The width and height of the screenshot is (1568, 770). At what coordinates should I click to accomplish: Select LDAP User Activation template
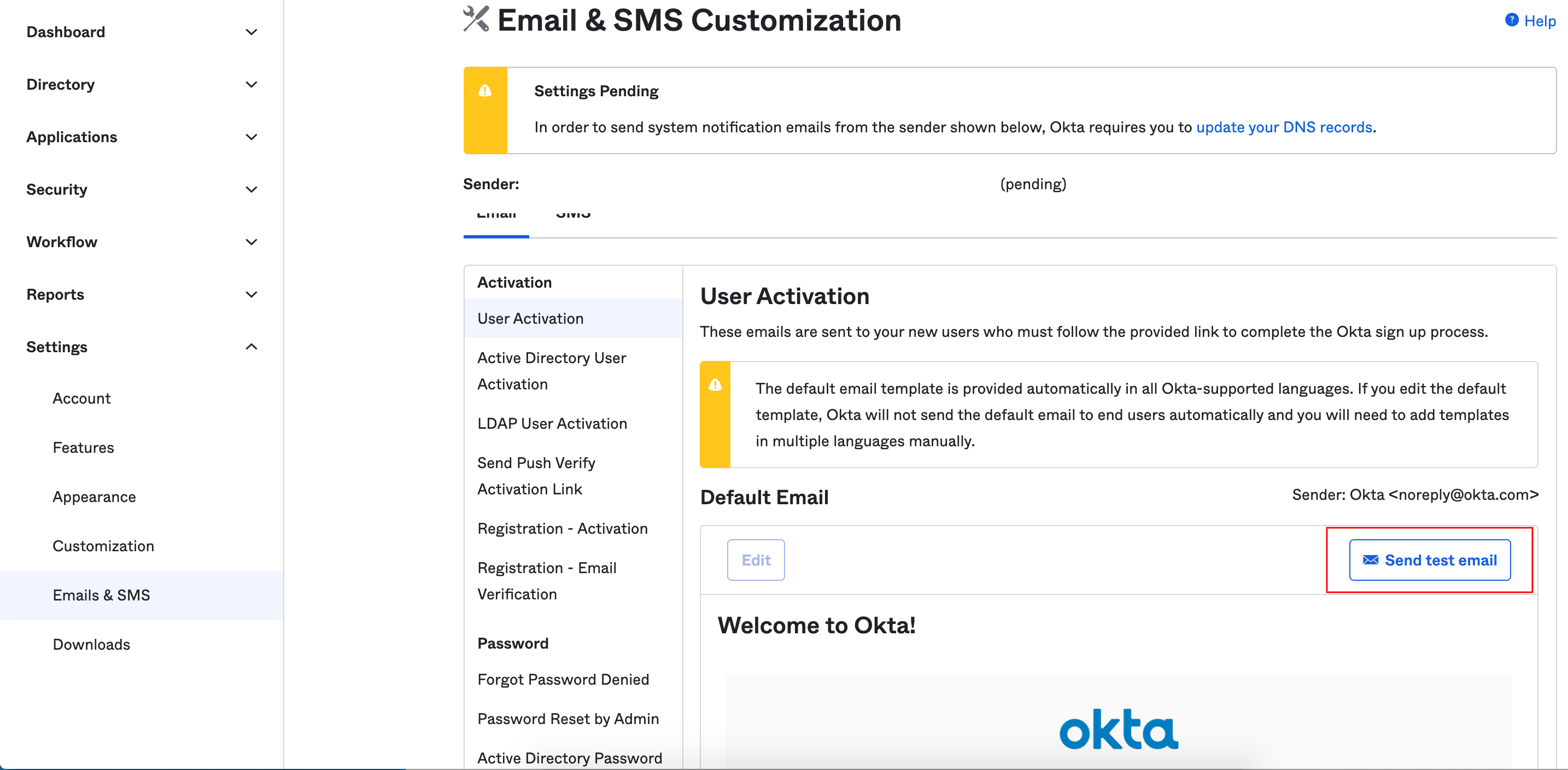pos(552,423)
